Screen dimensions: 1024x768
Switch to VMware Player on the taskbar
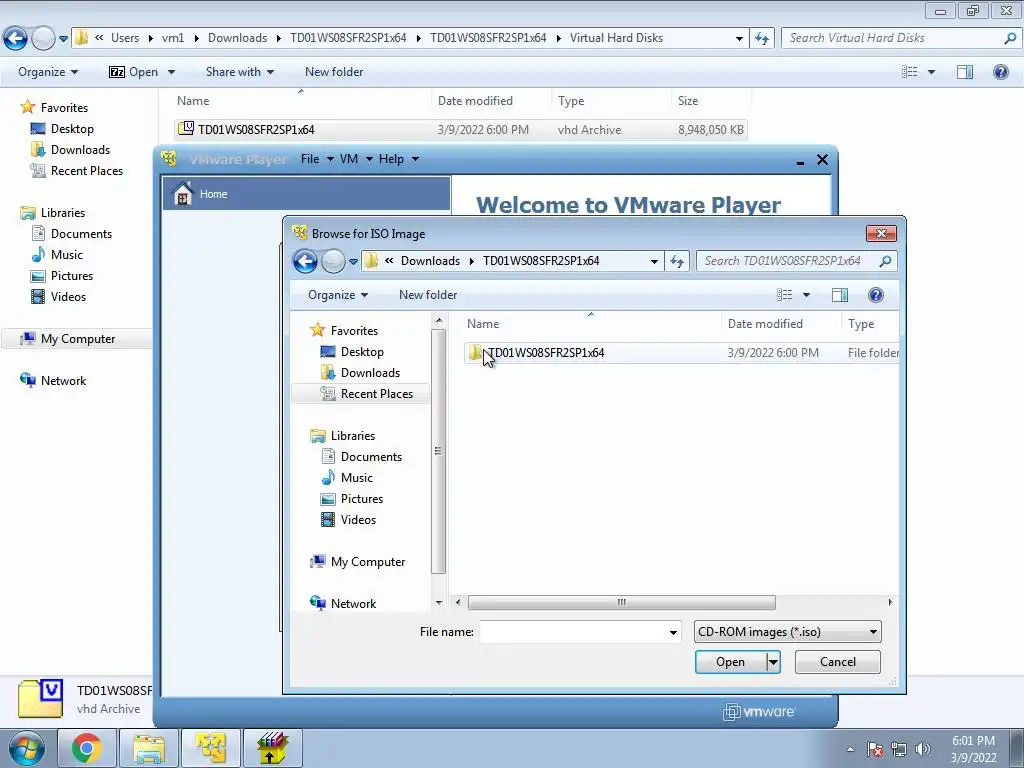pyautogui.click(x=211, y=748)
